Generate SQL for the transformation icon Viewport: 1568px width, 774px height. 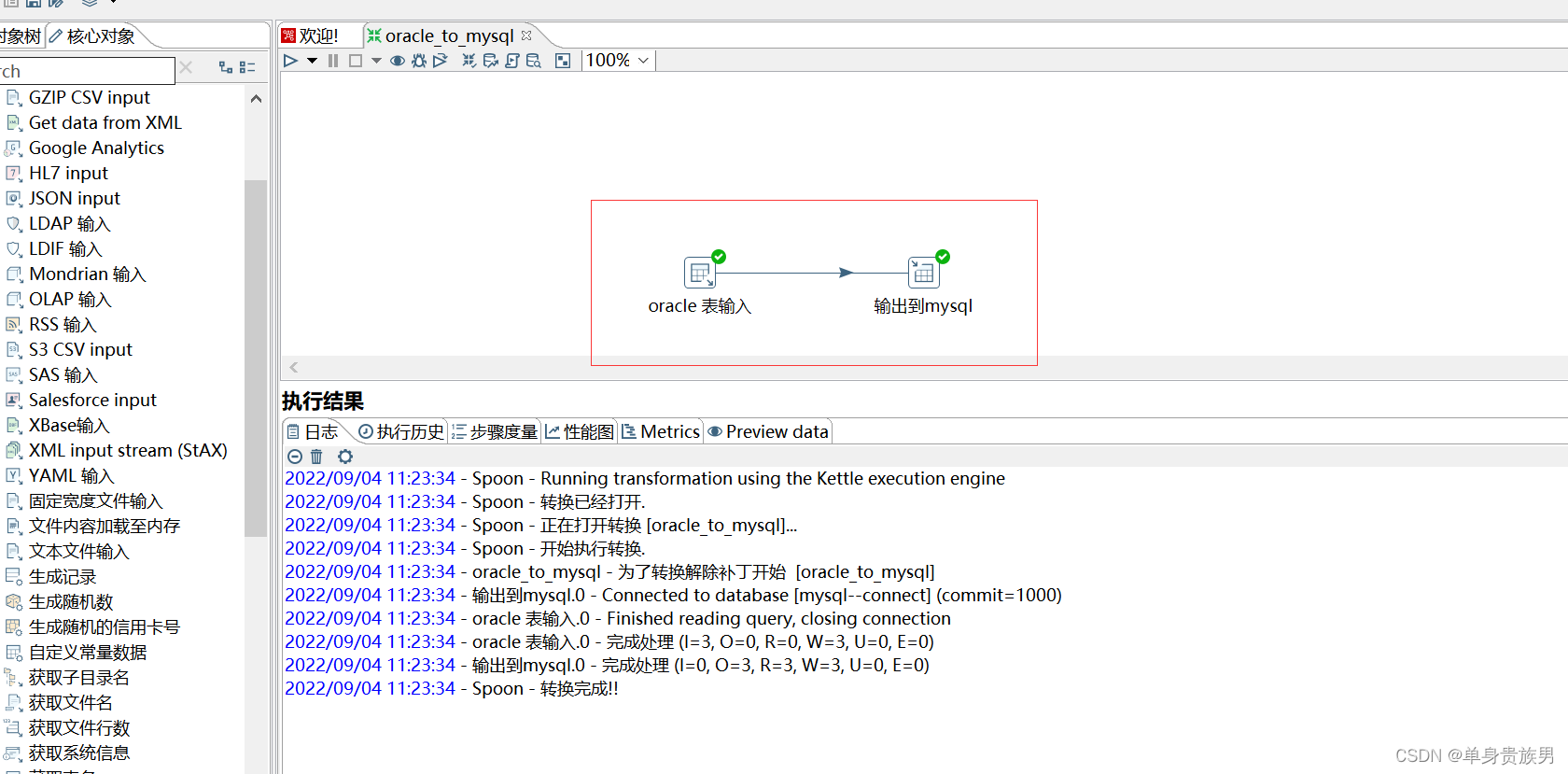(512, 61)
